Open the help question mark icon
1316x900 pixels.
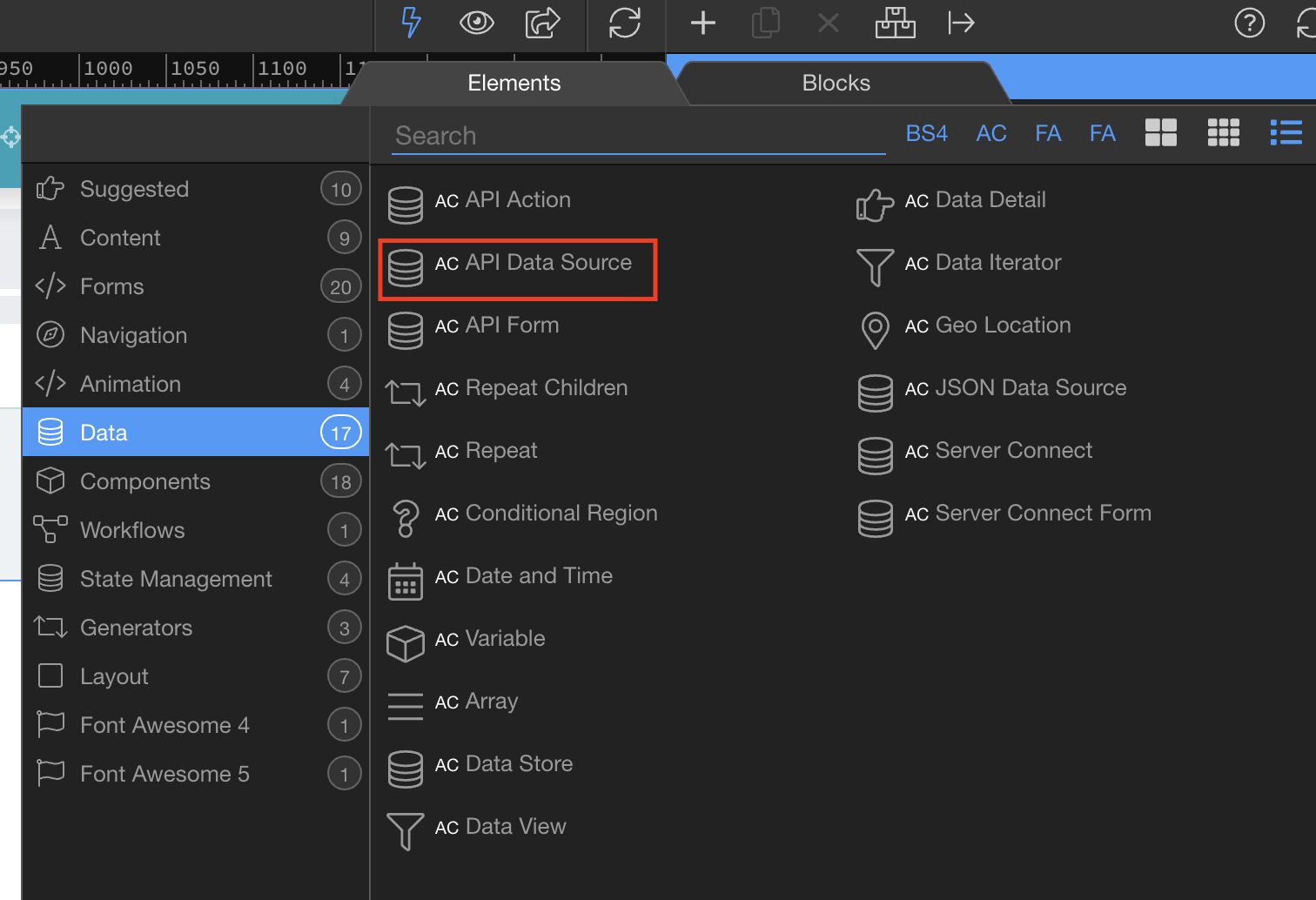coord(1249,23)
